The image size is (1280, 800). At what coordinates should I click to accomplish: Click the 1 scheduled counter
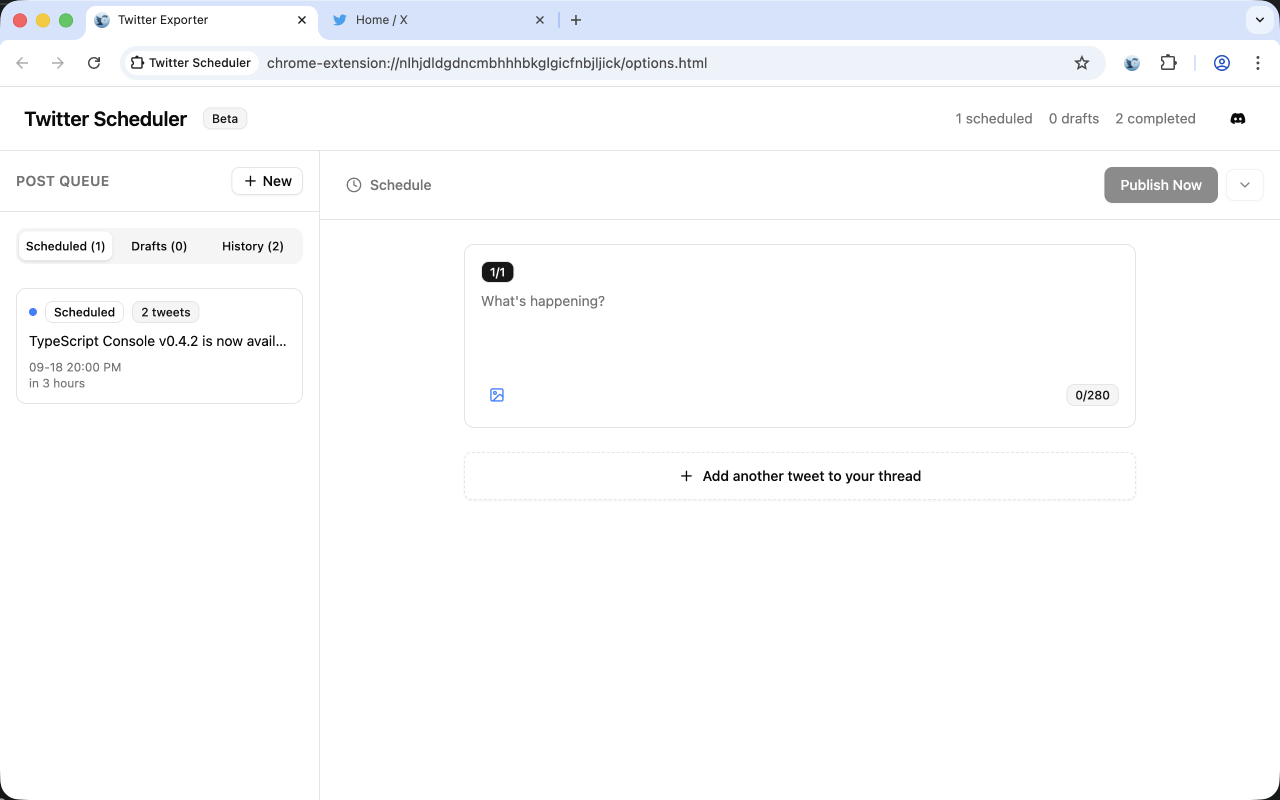(x=994, y=118)
